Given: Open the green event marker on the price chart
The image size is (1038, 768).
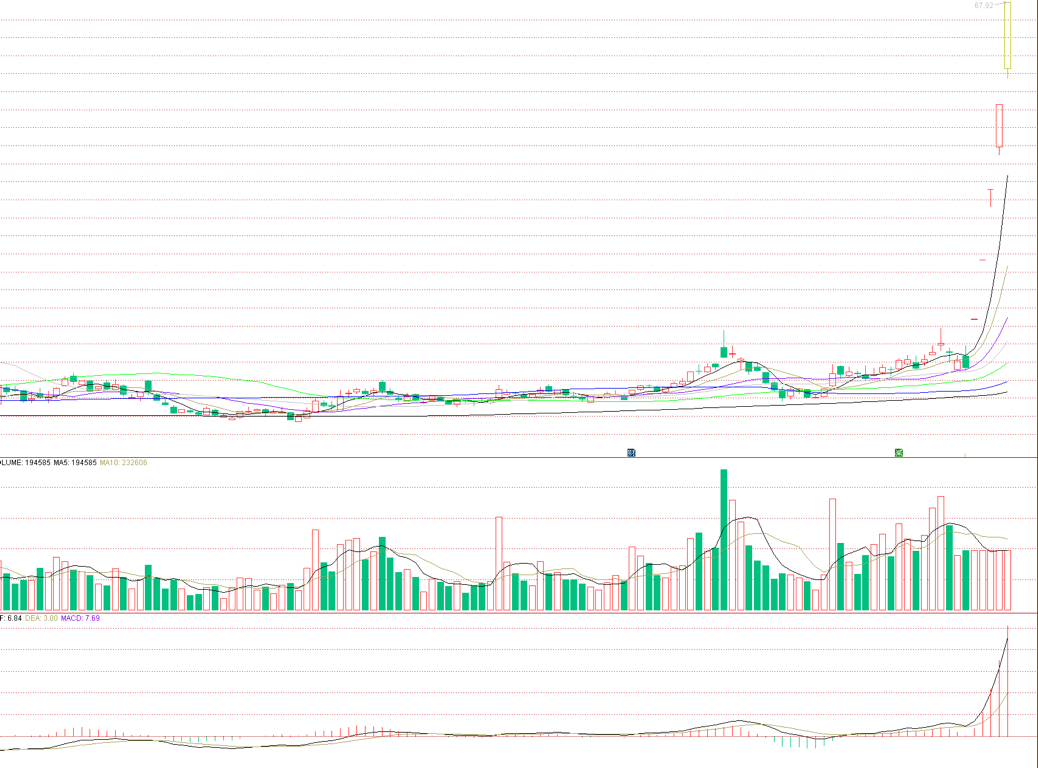Looking at the screenshot, I should (899, 453).
